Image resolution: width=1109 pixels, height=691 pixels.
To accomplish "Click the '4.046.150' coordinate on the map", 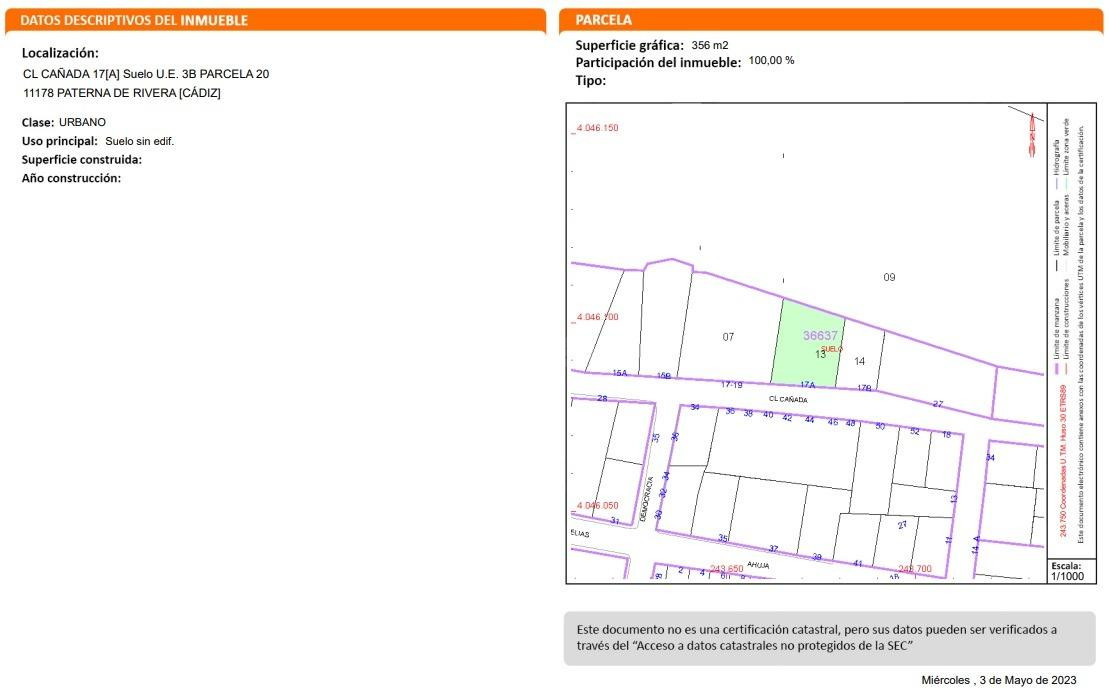I will [597, 128].
